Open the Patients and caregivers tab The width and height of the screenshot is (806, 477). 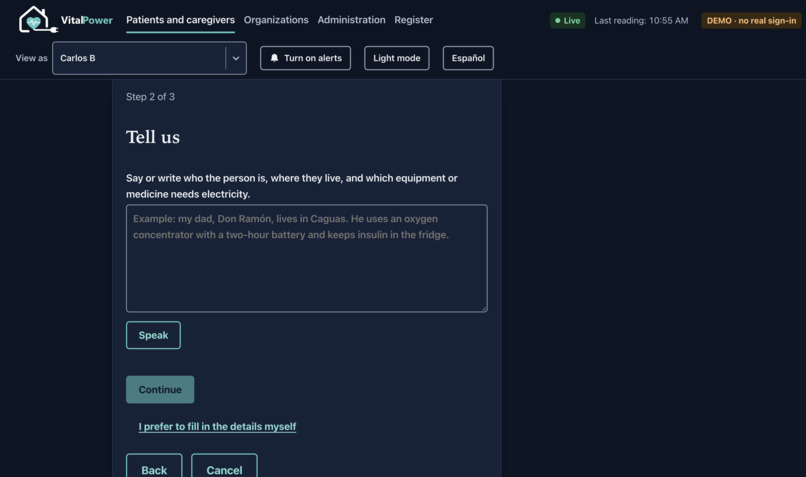click(180, 20)
